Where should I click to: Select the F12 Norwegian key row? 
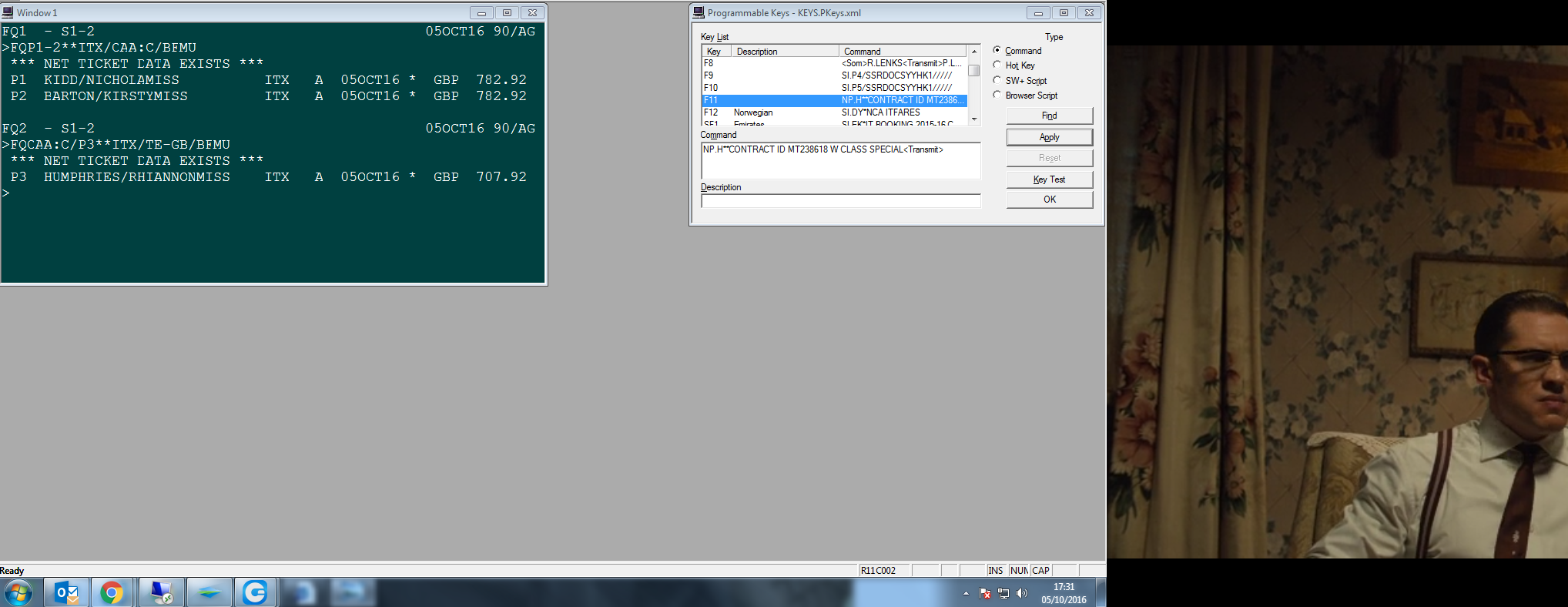[834, 112]
